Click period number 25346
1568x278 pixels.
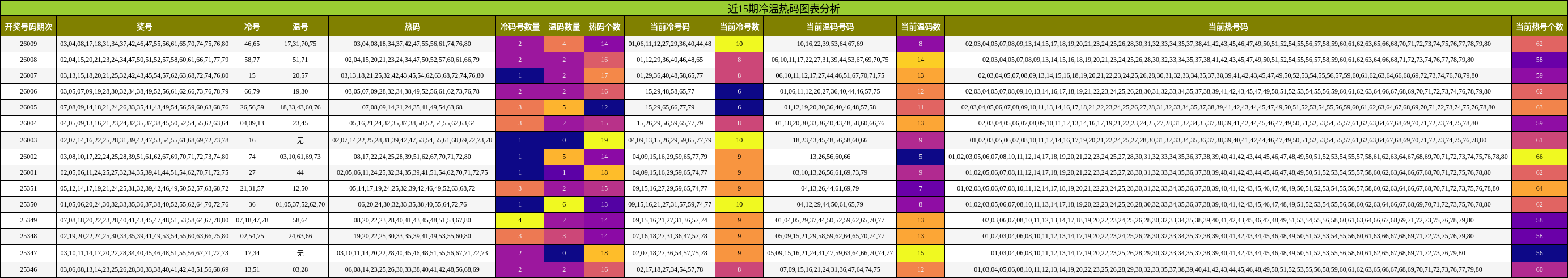point(28,269)
